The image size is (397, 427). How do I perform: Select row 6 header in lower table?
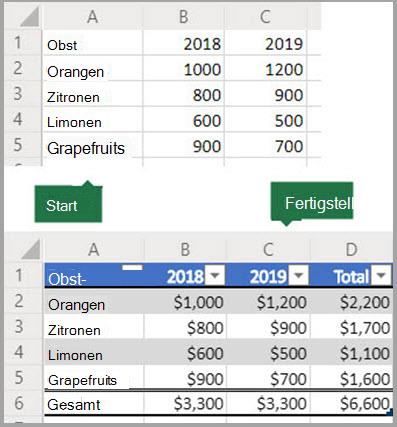pos(19,403)
